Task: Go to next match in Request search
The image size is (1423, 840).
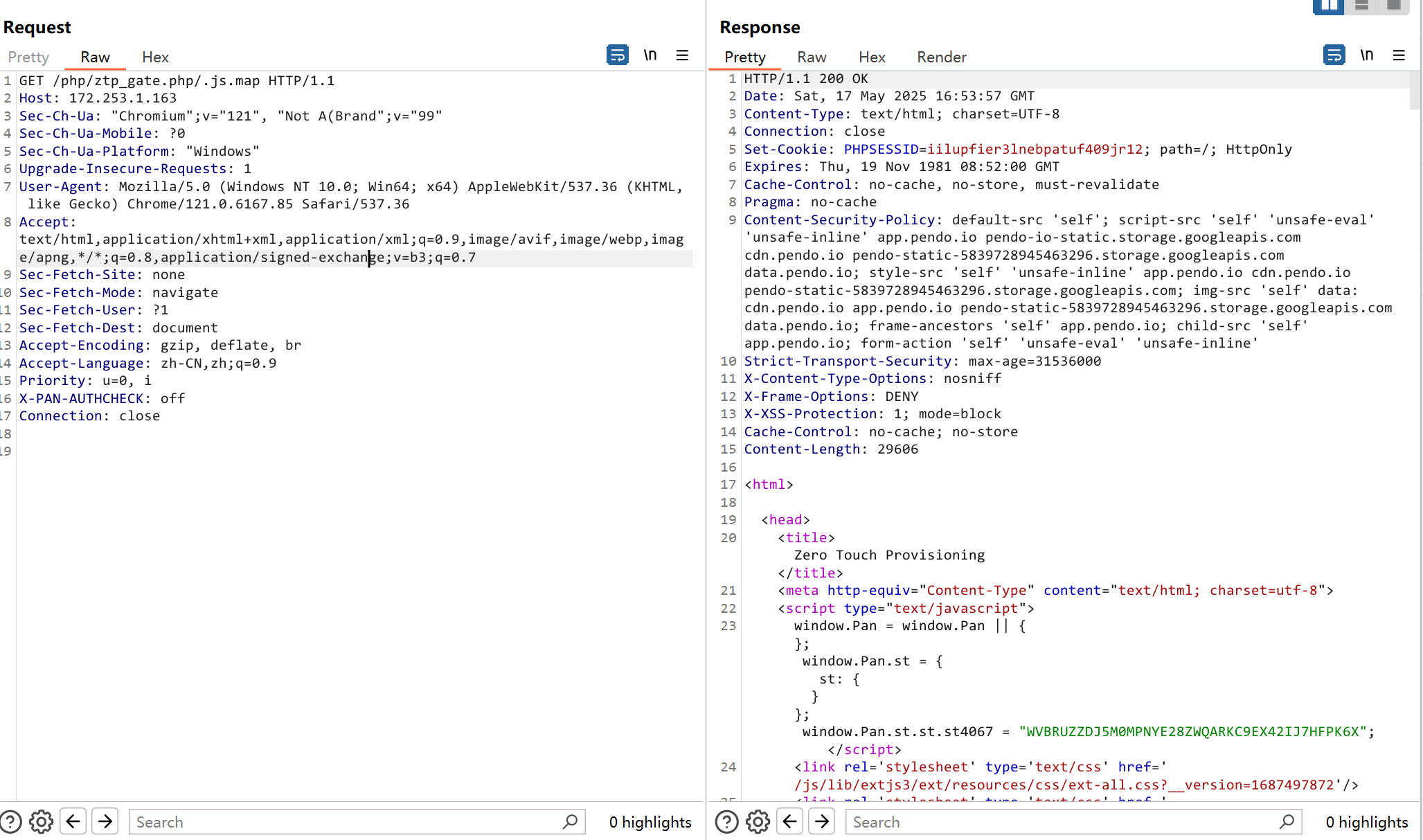Action: 105,822
